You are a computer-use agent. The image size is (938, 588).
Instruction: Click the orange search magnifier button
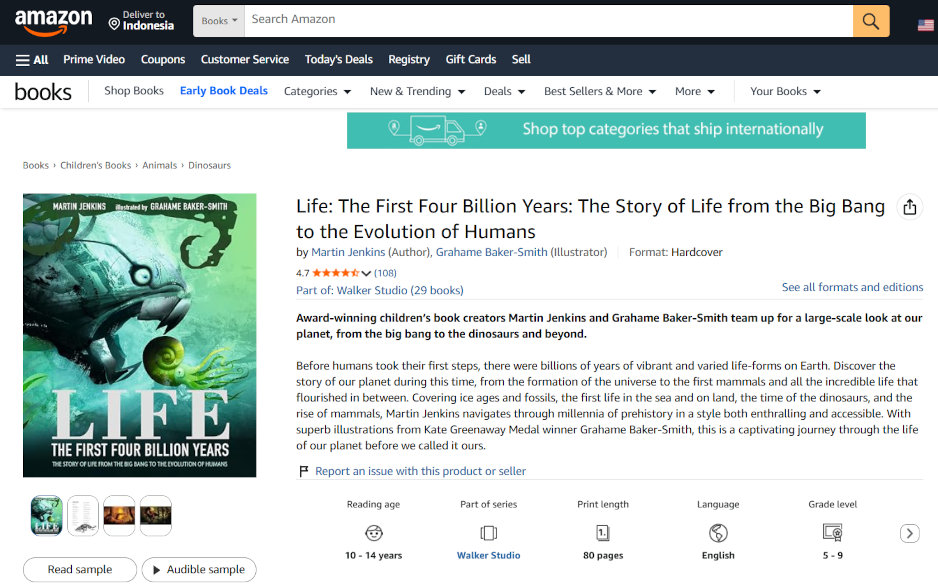[x=871, y=21]
